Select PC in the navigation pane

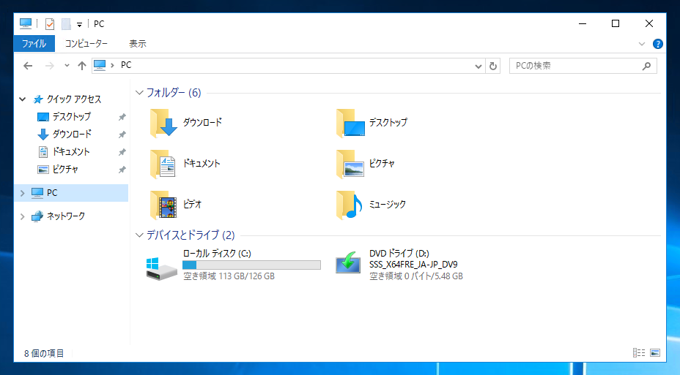[x=72, y=193]
